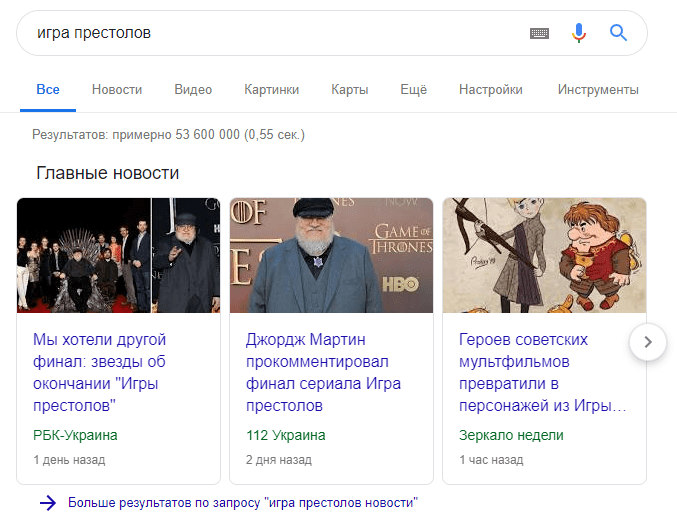Image resolution: width=677 pixels, height=525 pixels.
Task: Click the Зеркало недели source label
Action: point(511,435)
